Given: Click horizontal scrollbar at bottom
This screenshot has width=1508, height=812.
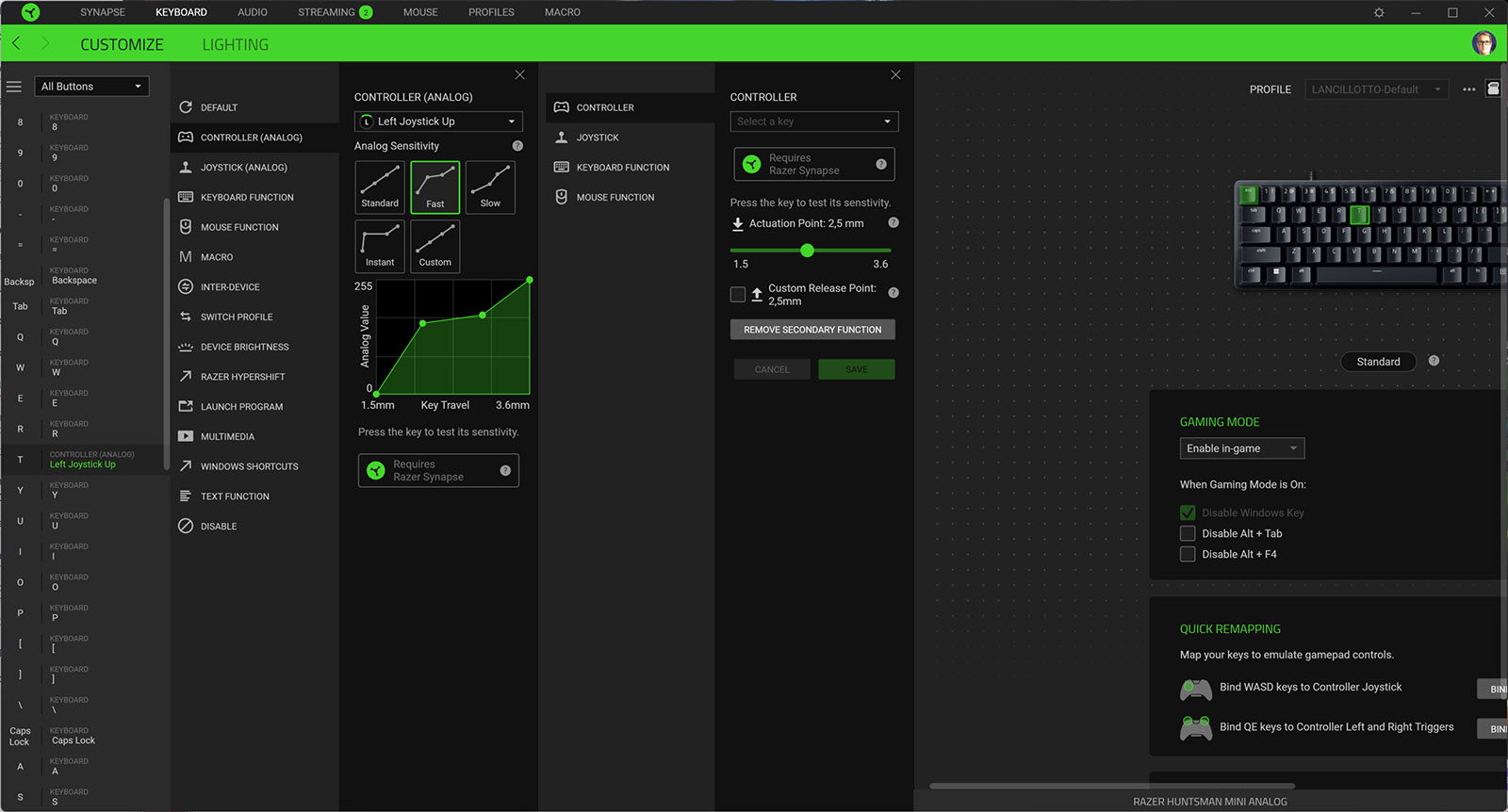Looking at the screenshot, I should 1112,786.
